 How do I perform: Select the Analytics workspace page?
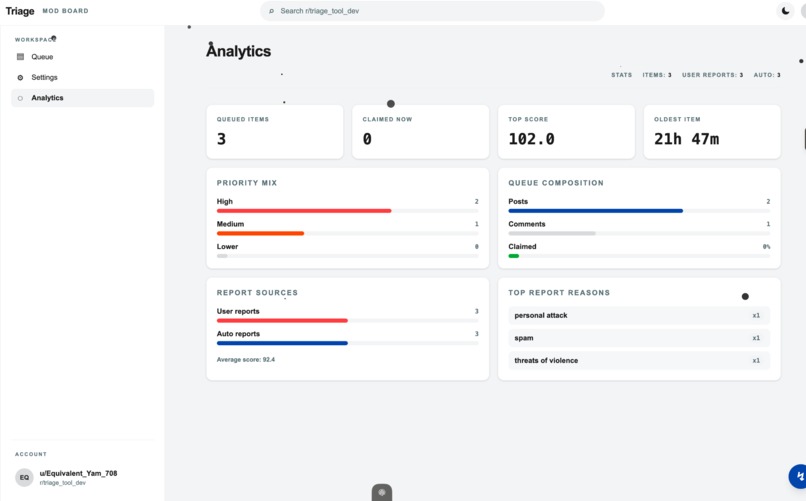tap(82, 98)
